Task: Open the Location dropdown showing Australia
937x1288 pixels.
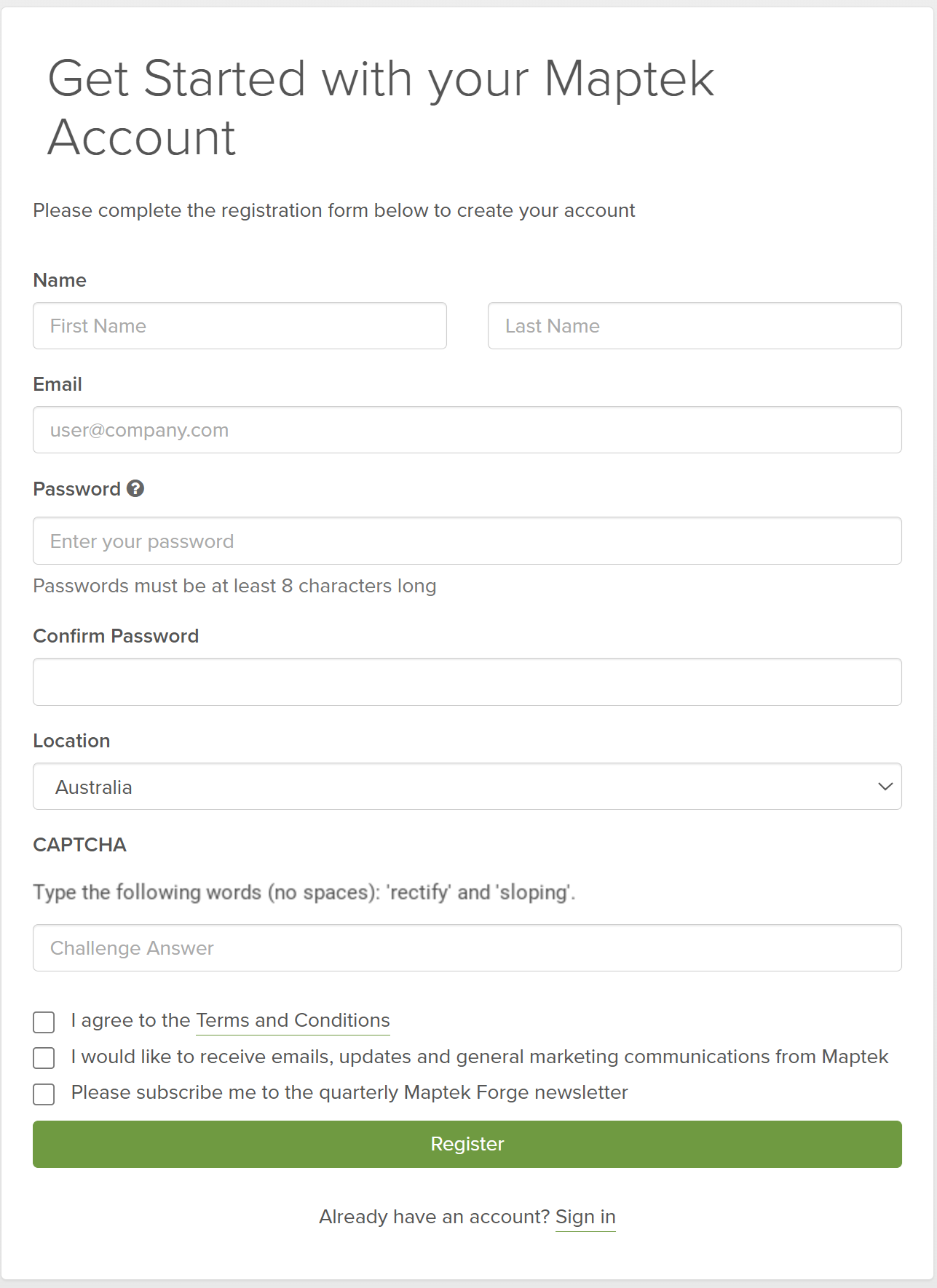Action: click(466, 787)
